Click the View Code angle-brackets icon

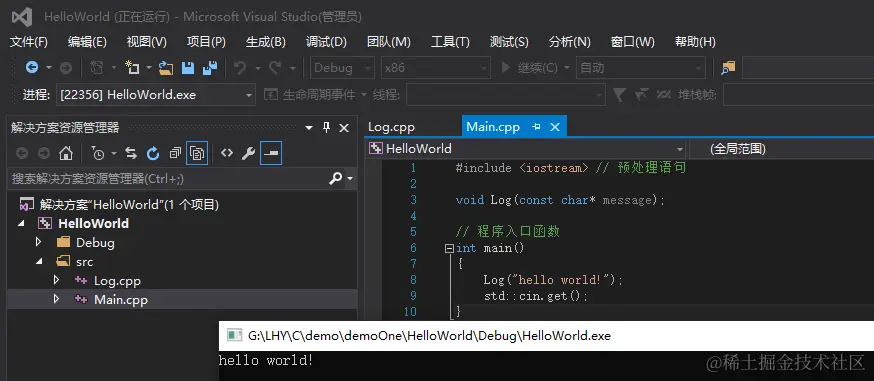226,153
